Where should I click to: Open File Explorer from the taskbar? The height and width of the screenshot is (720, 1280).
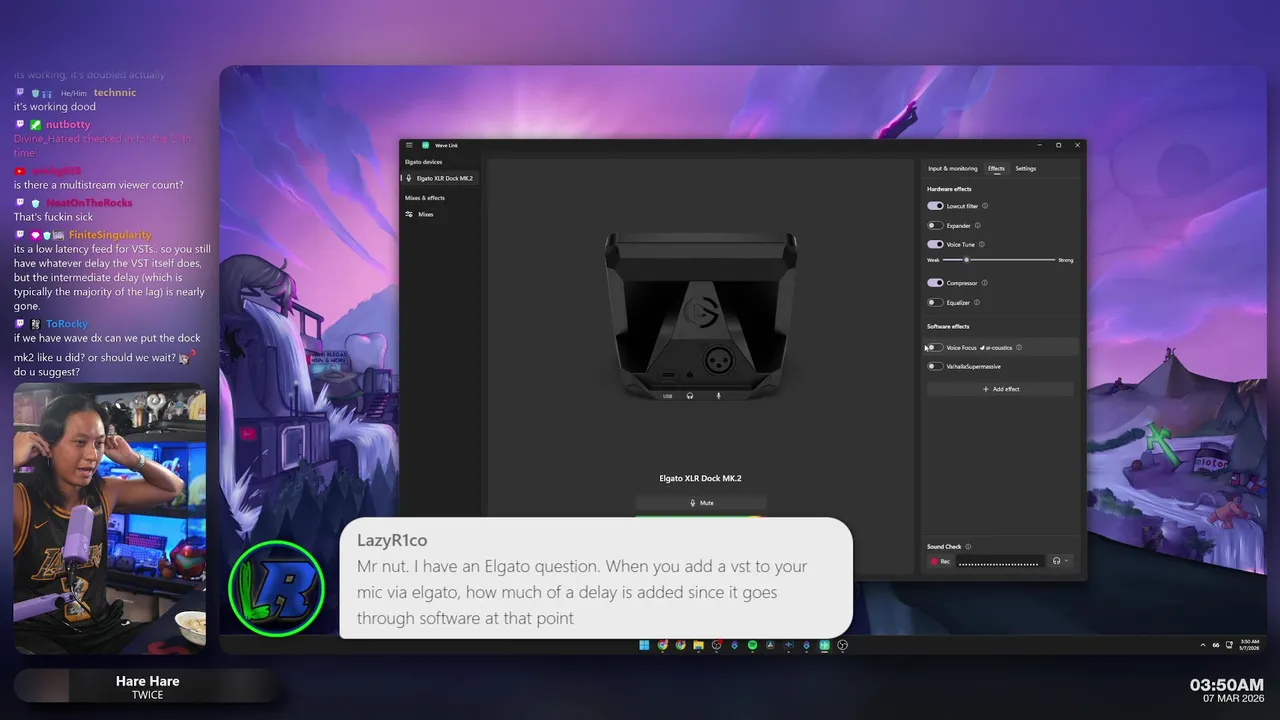[698, 645]
